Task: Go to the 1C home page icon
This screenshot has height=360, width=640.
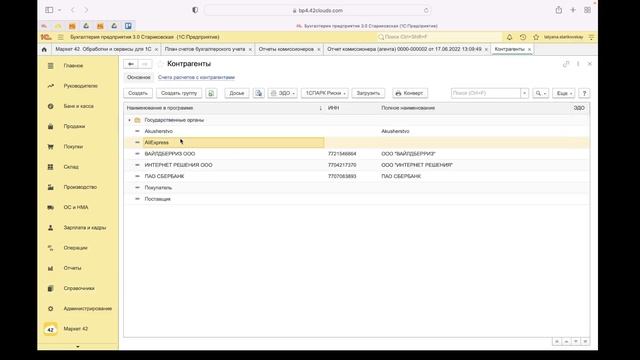Action: pyautogui.click(x=44, y=49)
